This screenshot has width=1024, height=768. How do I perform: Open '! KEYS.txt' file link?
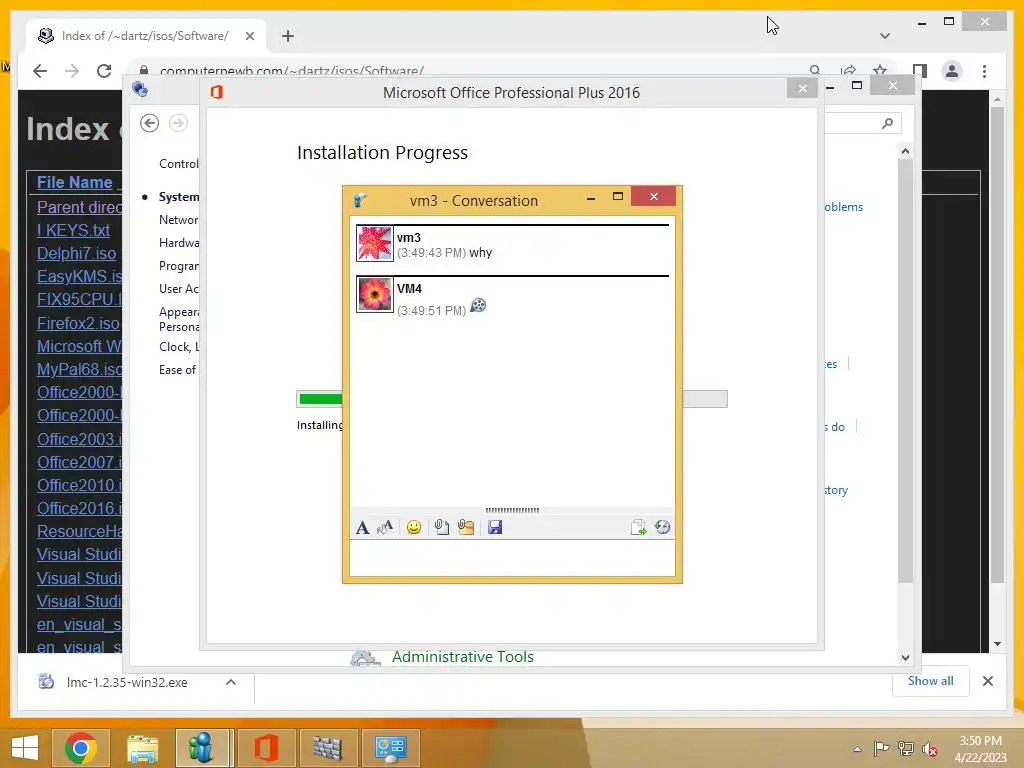[x=73, y=230]
